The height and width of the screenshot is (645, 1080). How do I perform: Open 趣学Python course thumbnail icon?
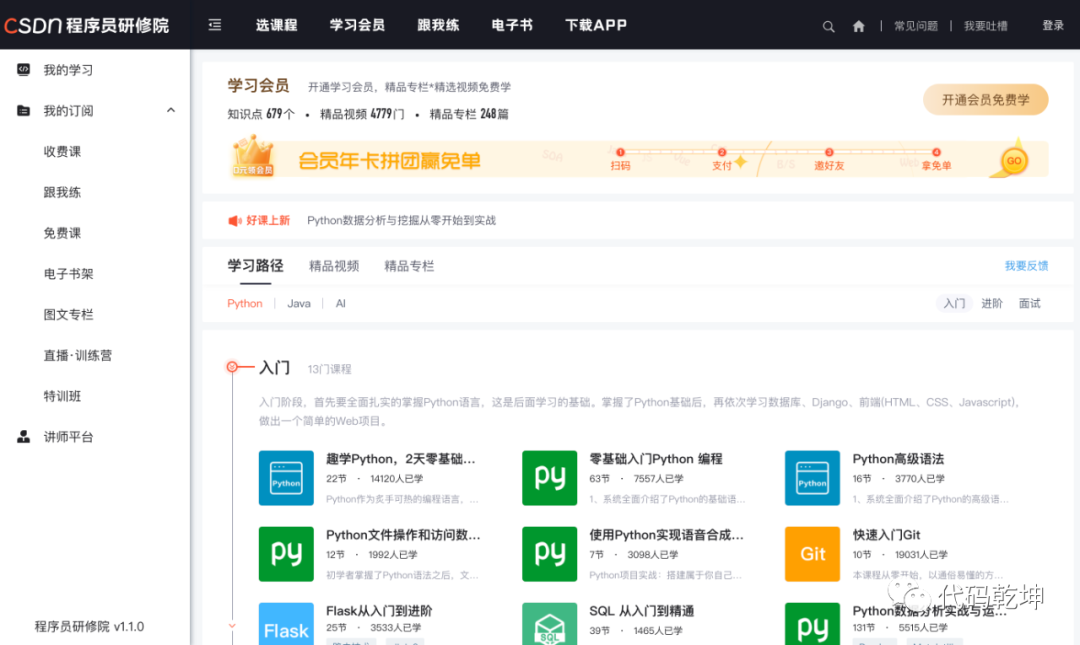click(x=286, y=478)
